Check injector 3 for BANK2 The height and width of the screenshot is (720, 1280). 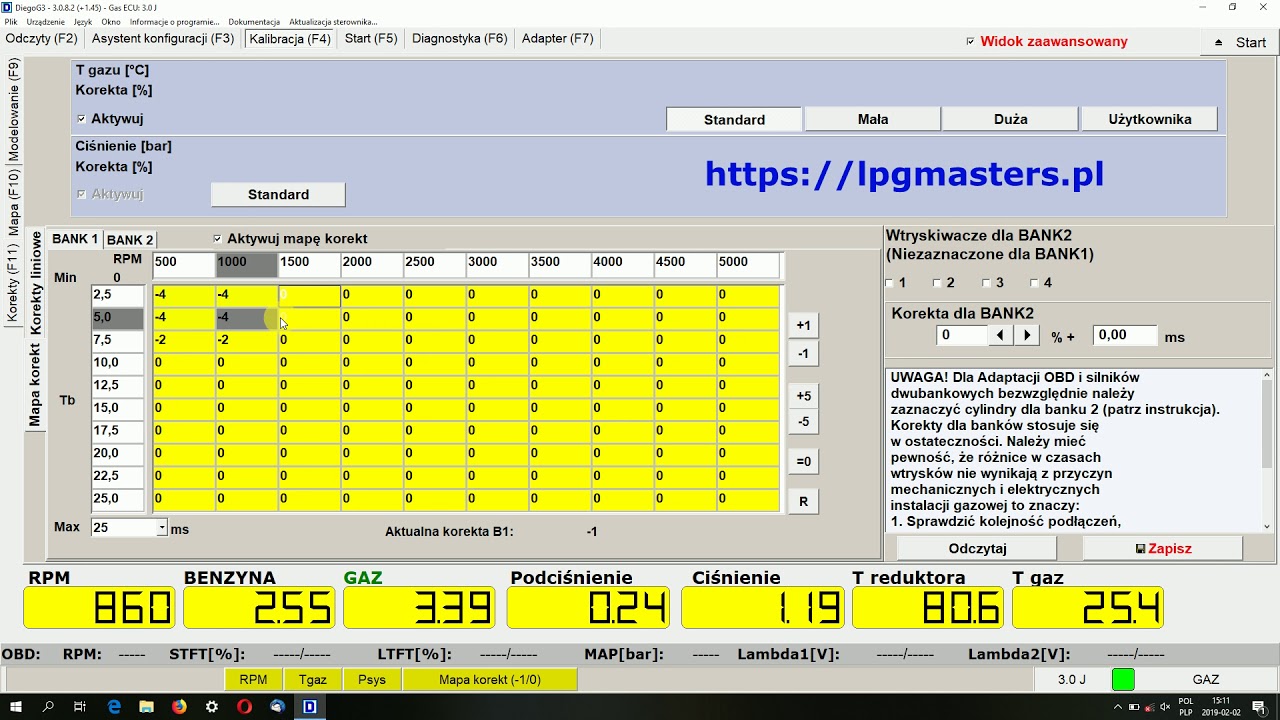986,283
